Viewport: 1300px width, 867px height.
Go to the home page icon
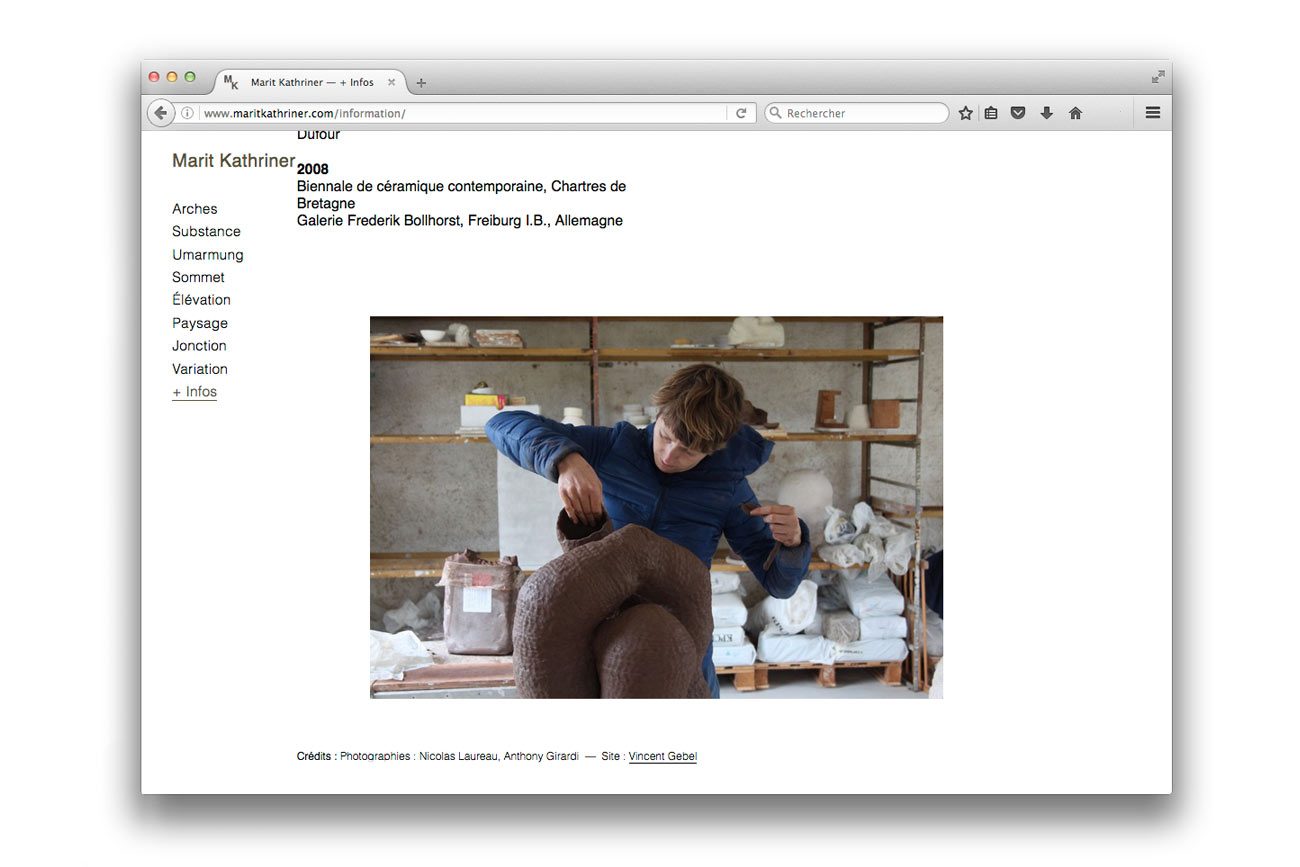tap(1075, 113)
